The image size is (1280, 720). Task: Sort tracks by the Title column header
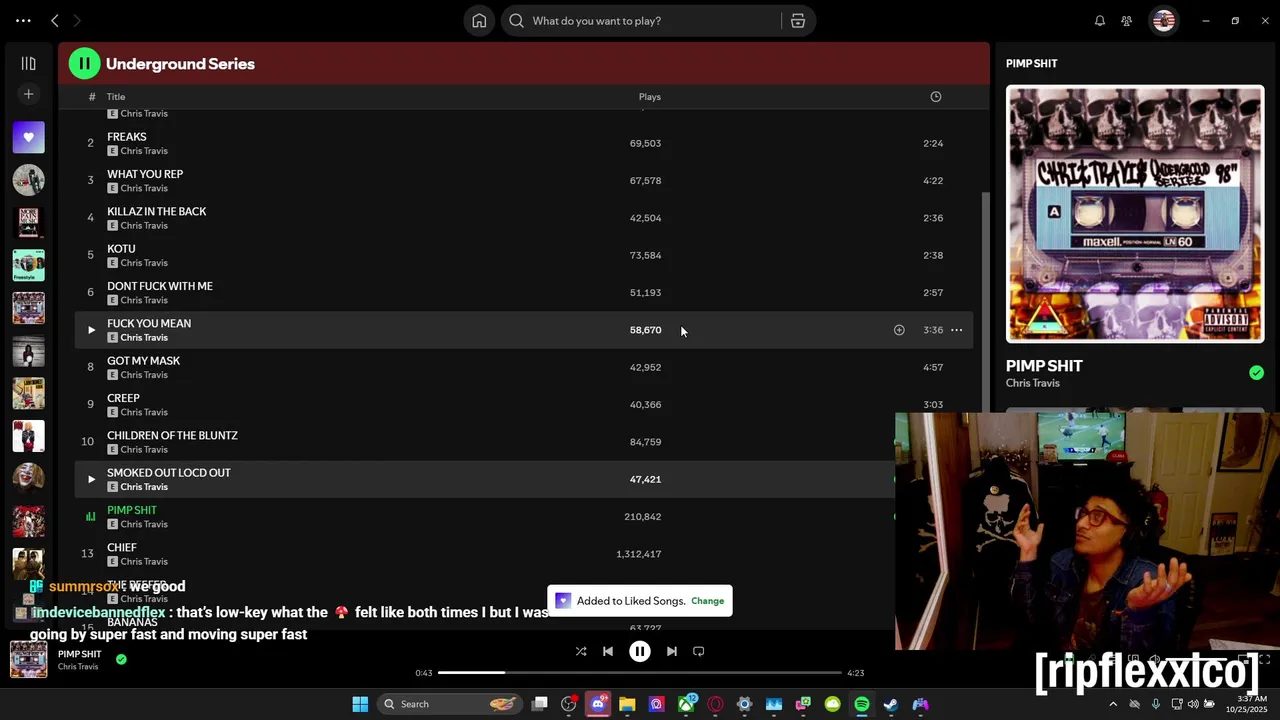[116, 97]
